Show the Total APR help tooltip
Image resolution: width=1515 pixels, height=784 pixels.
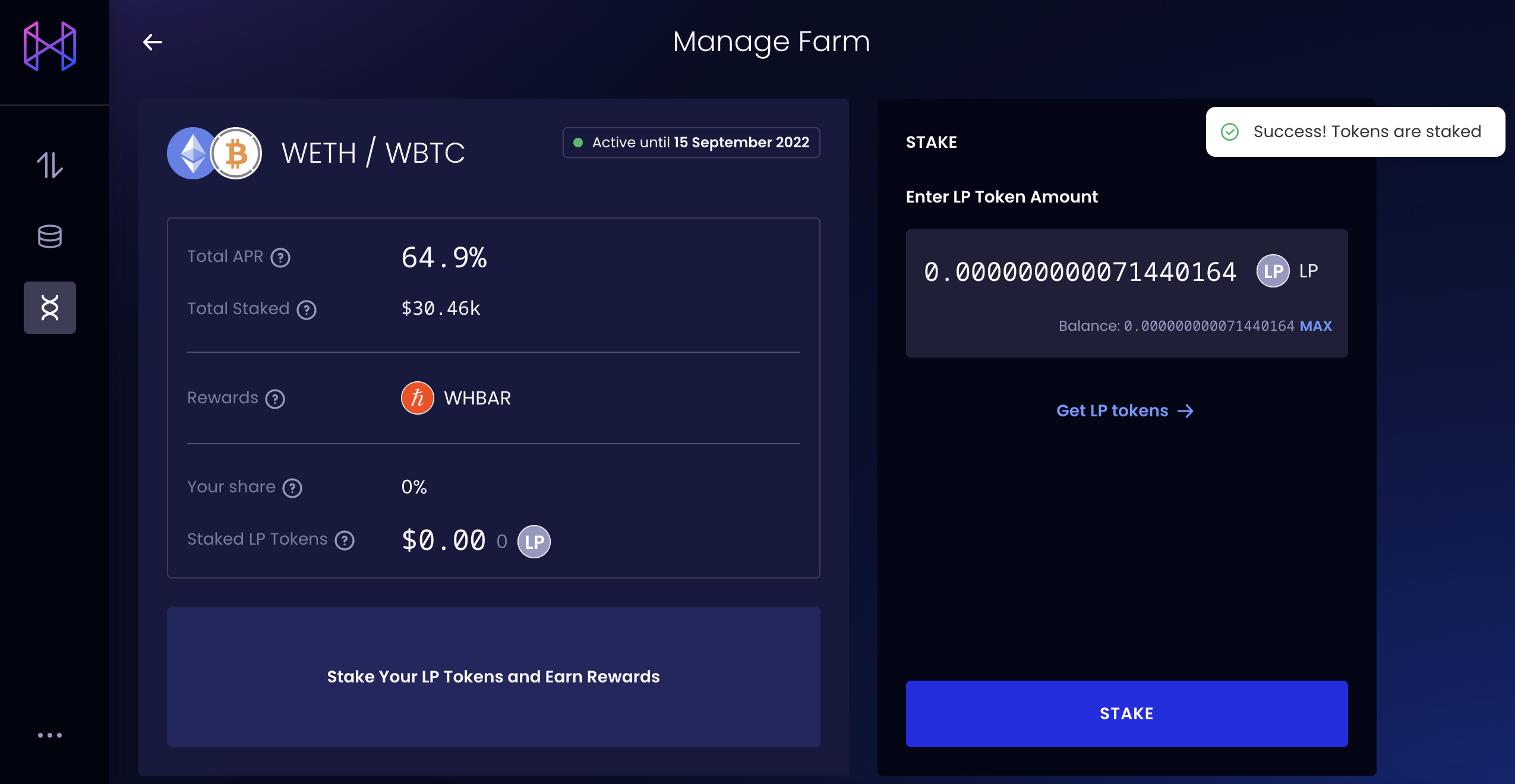(280, 258)
